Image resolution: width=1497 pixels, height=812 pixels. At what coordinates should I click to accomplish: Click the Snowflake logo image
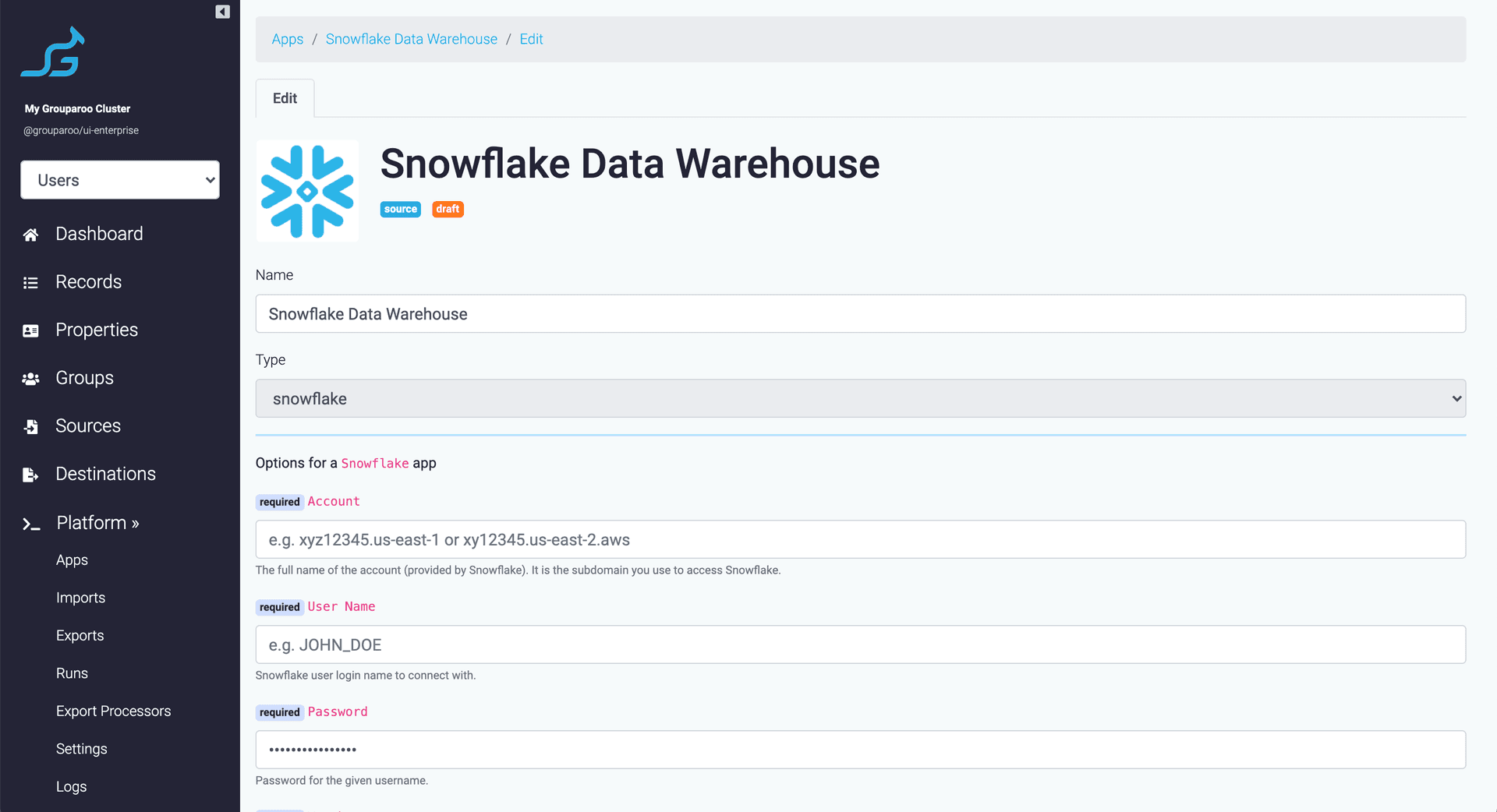tap(307, 191)
